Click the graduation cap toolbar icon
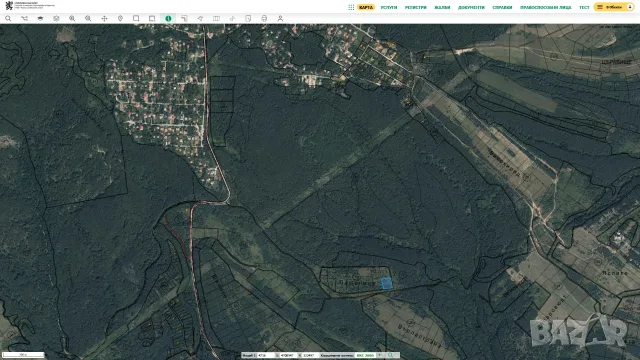 click(x=40, y=18)
